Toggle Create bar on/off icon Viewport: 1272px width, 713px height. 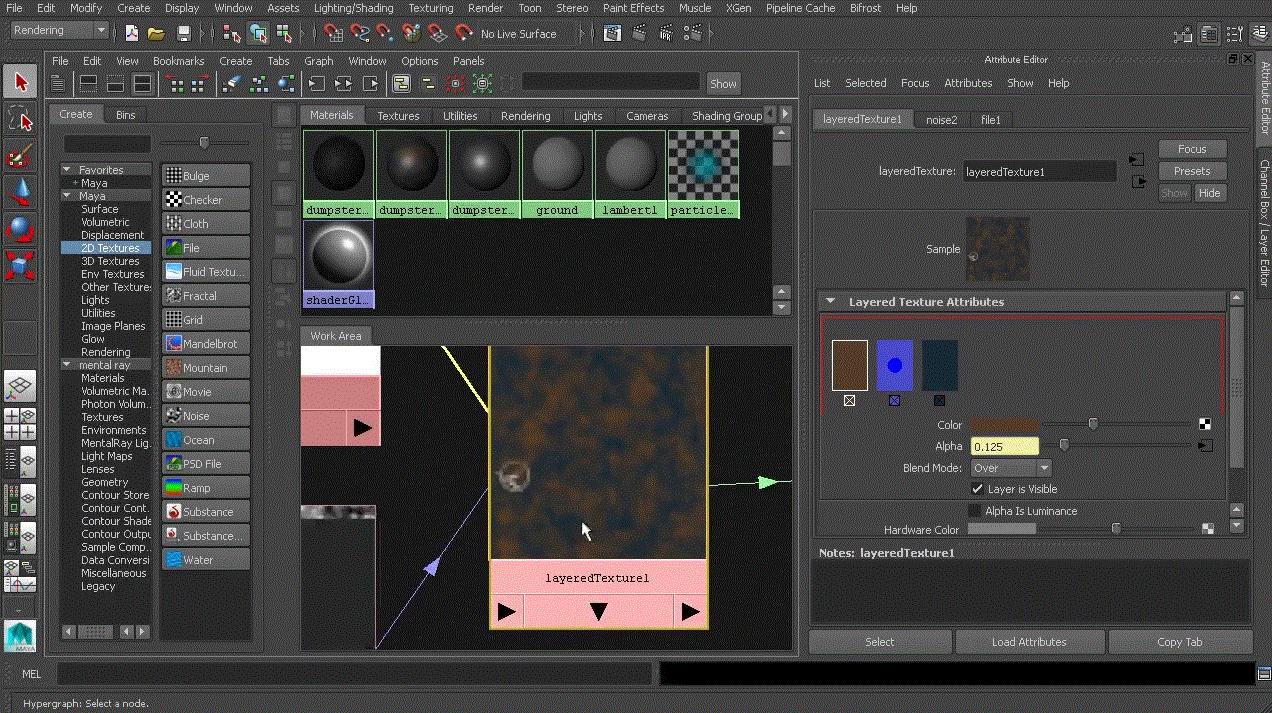point(58,83)
